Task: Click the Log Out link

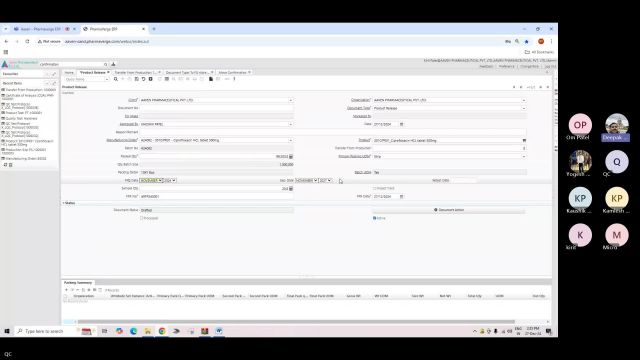Action: 550,66
